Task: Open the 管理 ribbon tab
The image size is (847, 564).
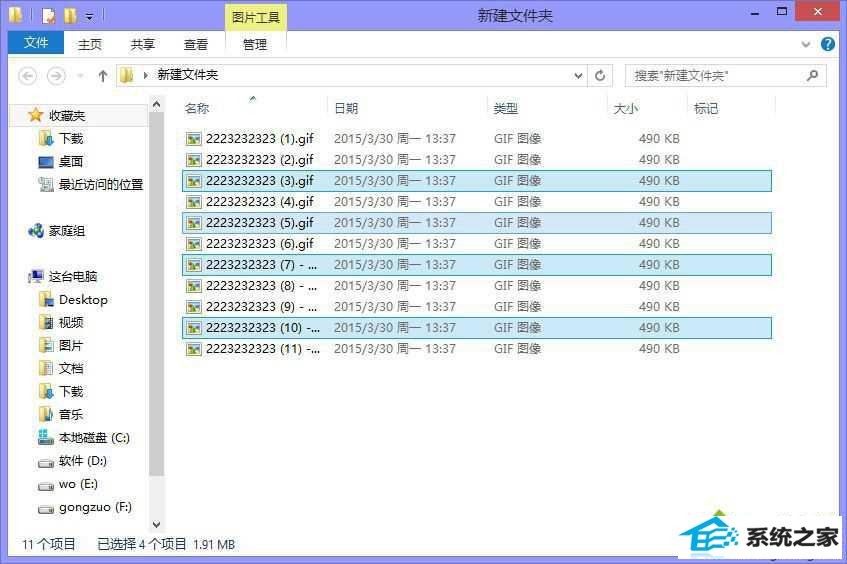Action: point(255,44)
